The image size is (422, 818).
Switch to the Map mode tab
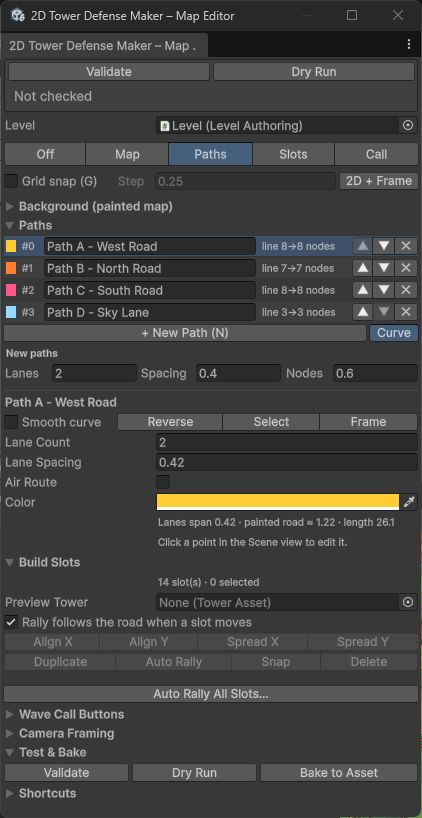[127, 154]
